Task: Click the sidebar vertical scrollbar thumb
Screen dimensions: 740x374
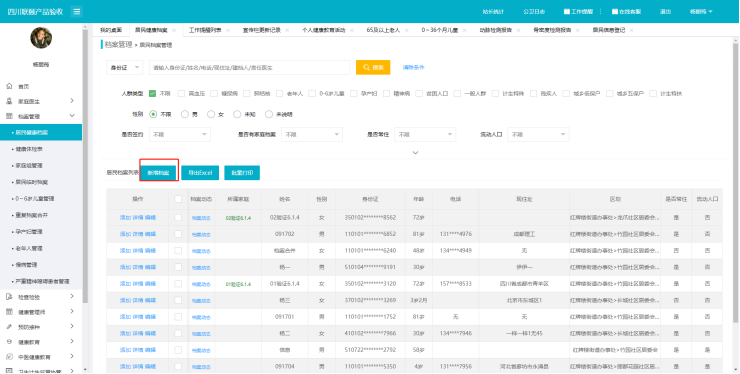Action: [x=85, y=165]
